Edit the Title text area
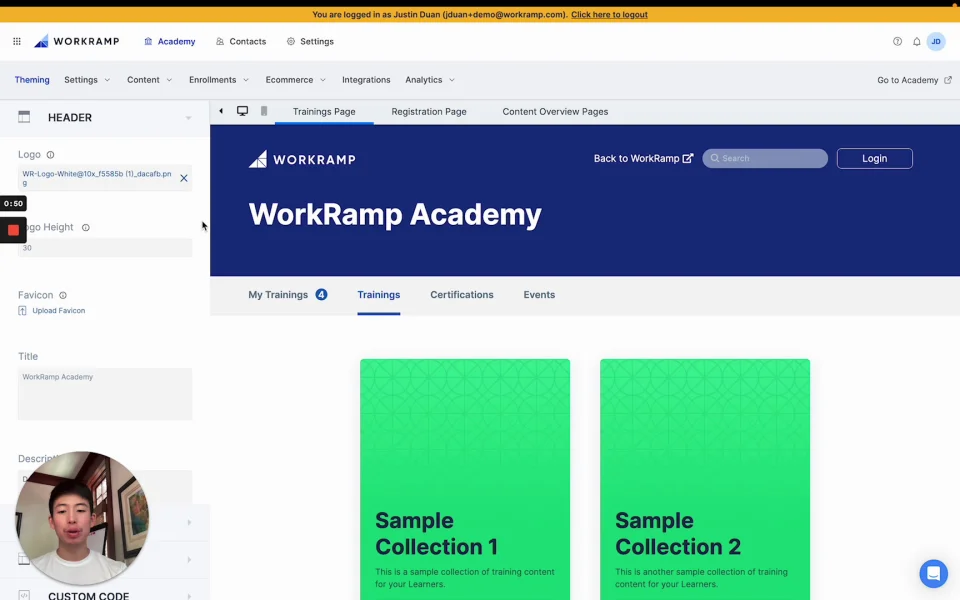 [x=105, y=394]
